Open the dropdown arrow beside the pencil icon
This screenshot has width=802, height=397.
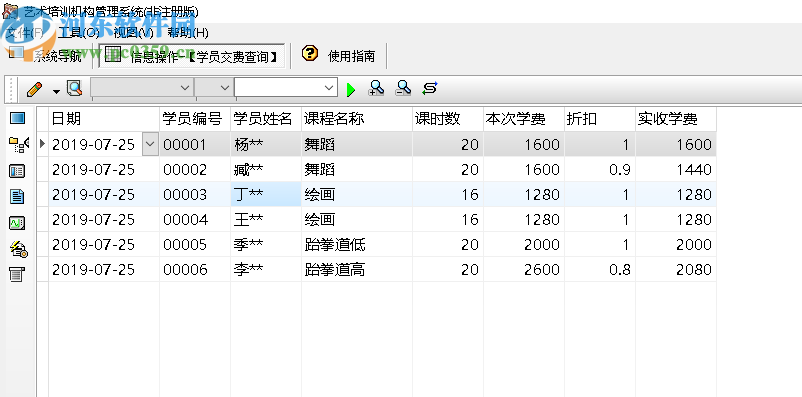point(56,91)
